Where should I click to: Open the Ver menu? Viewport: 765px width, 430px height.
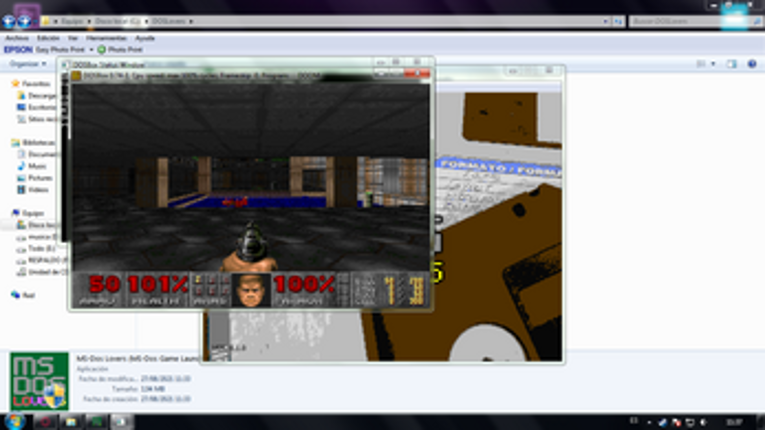pos(73,38)
